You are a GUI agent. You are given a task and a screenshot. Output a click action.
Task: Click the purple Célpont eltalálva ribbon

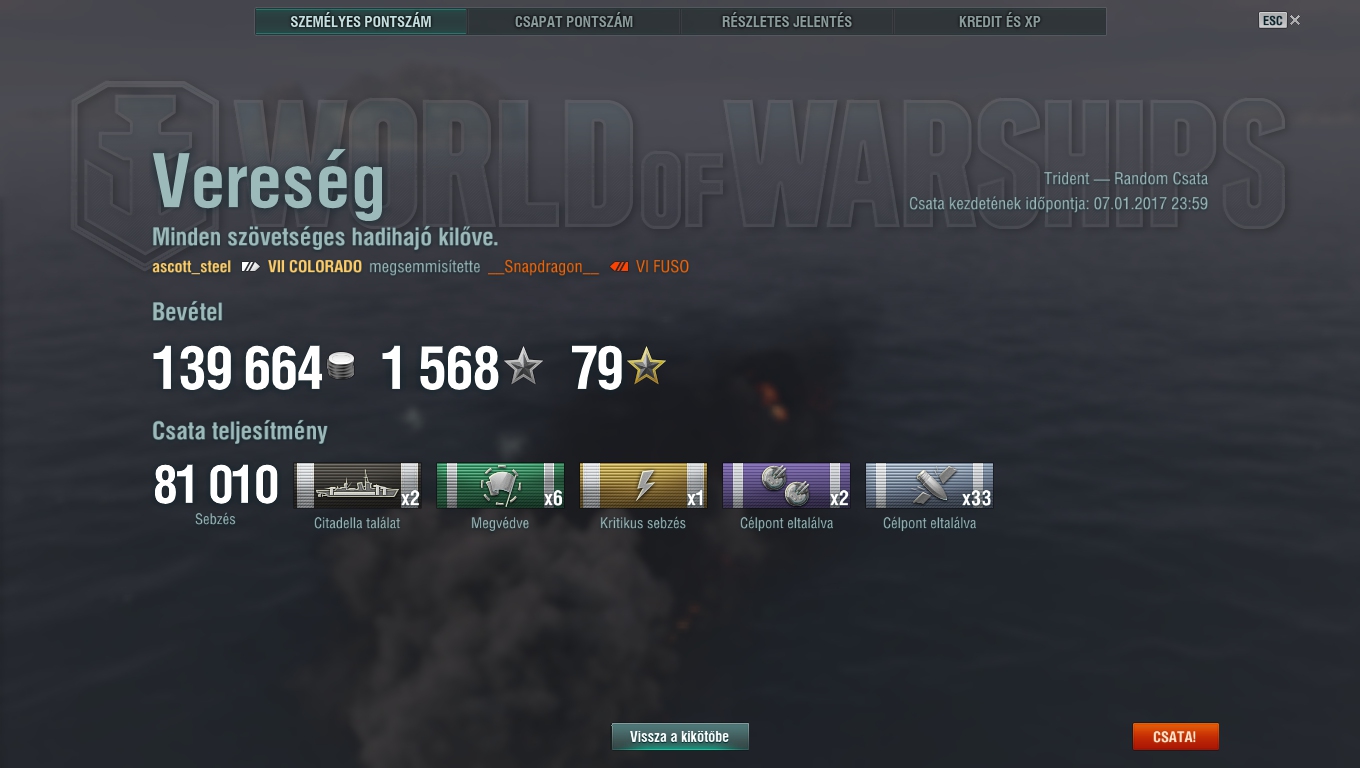tap(786, 485)
